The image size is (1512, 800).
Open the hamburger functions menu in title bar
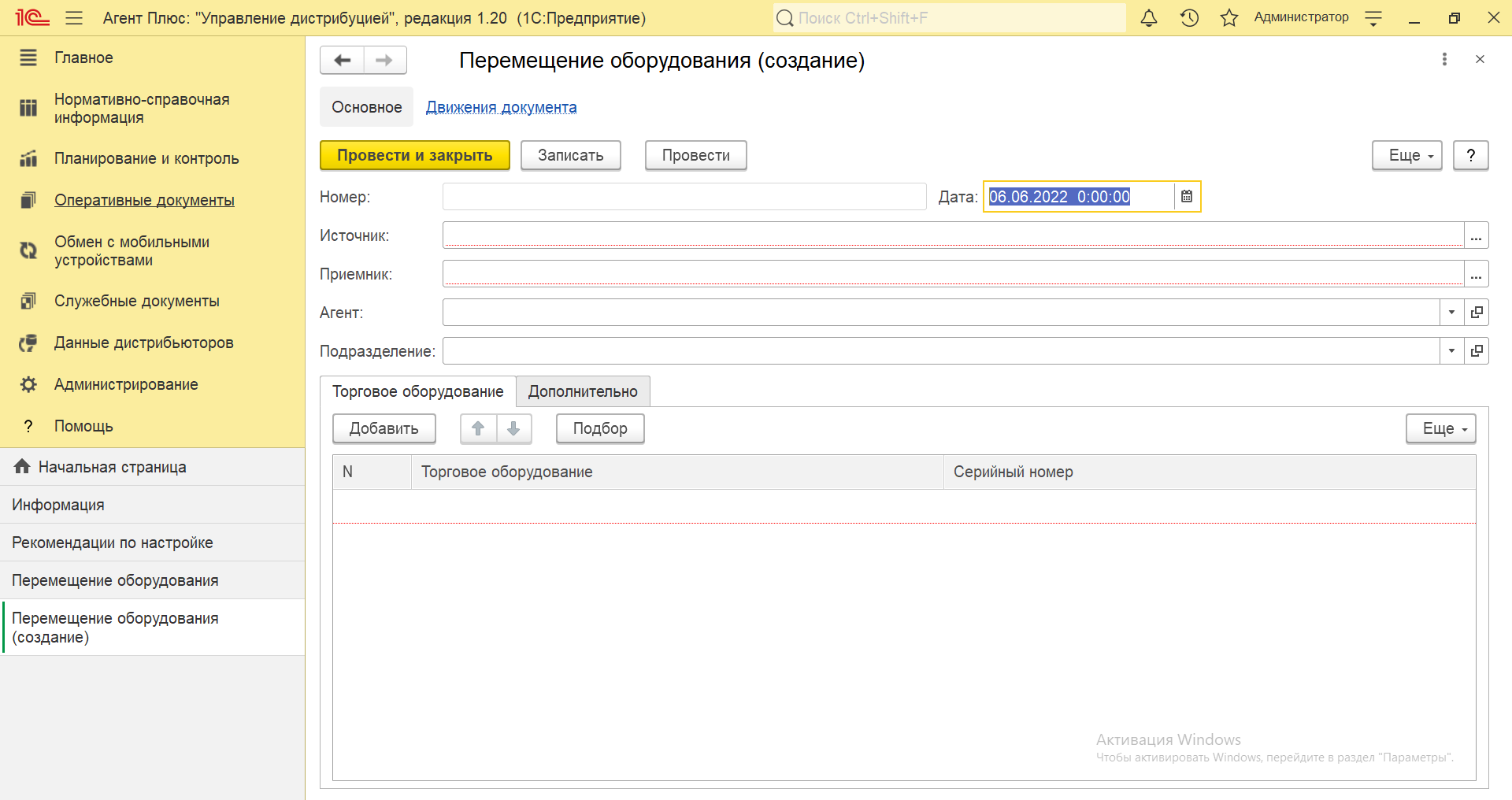coord(74,18)
